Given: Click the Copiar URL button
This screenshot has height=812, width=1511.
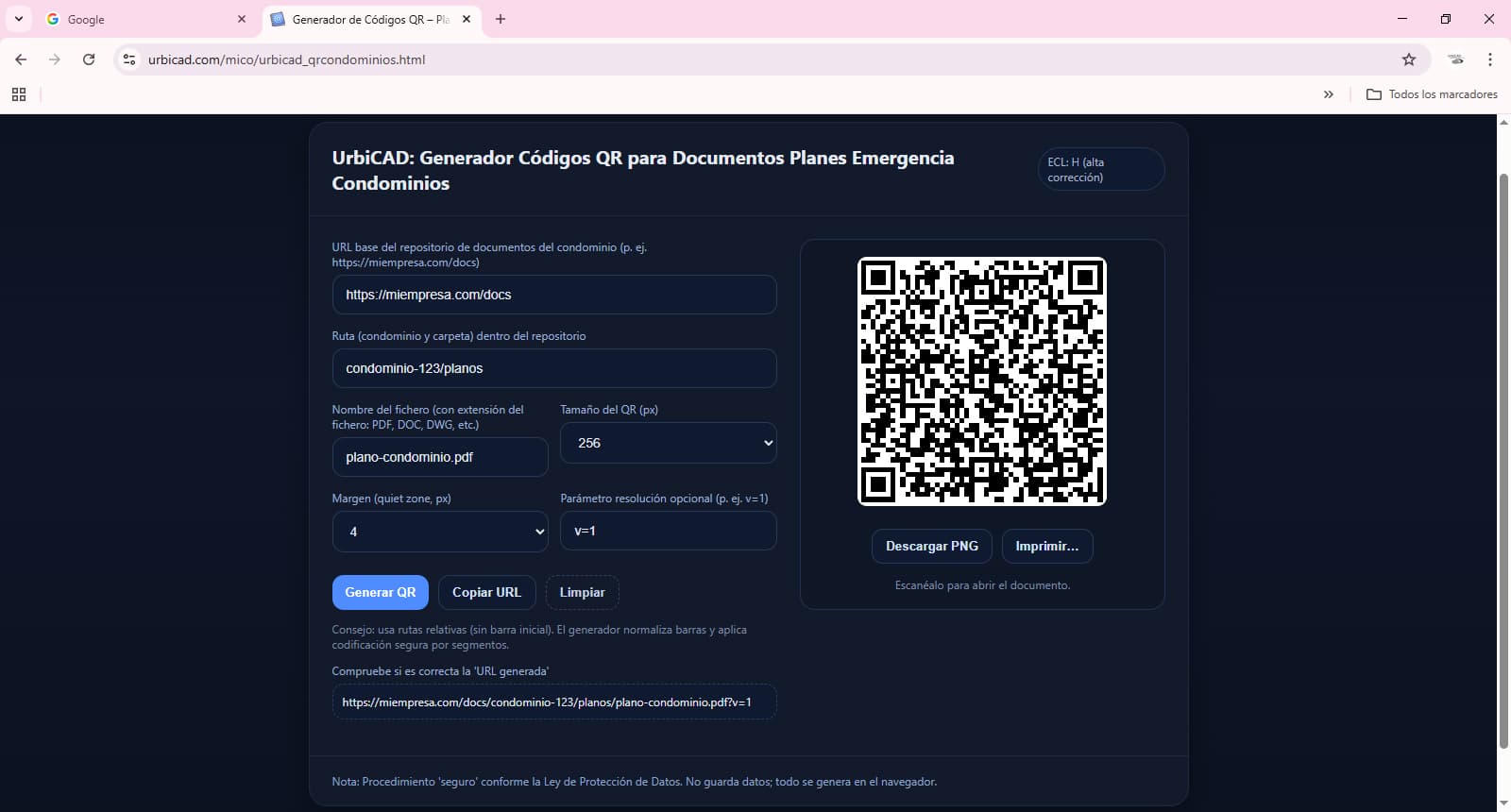Looking at the screenshot, I should coord(486,592).
